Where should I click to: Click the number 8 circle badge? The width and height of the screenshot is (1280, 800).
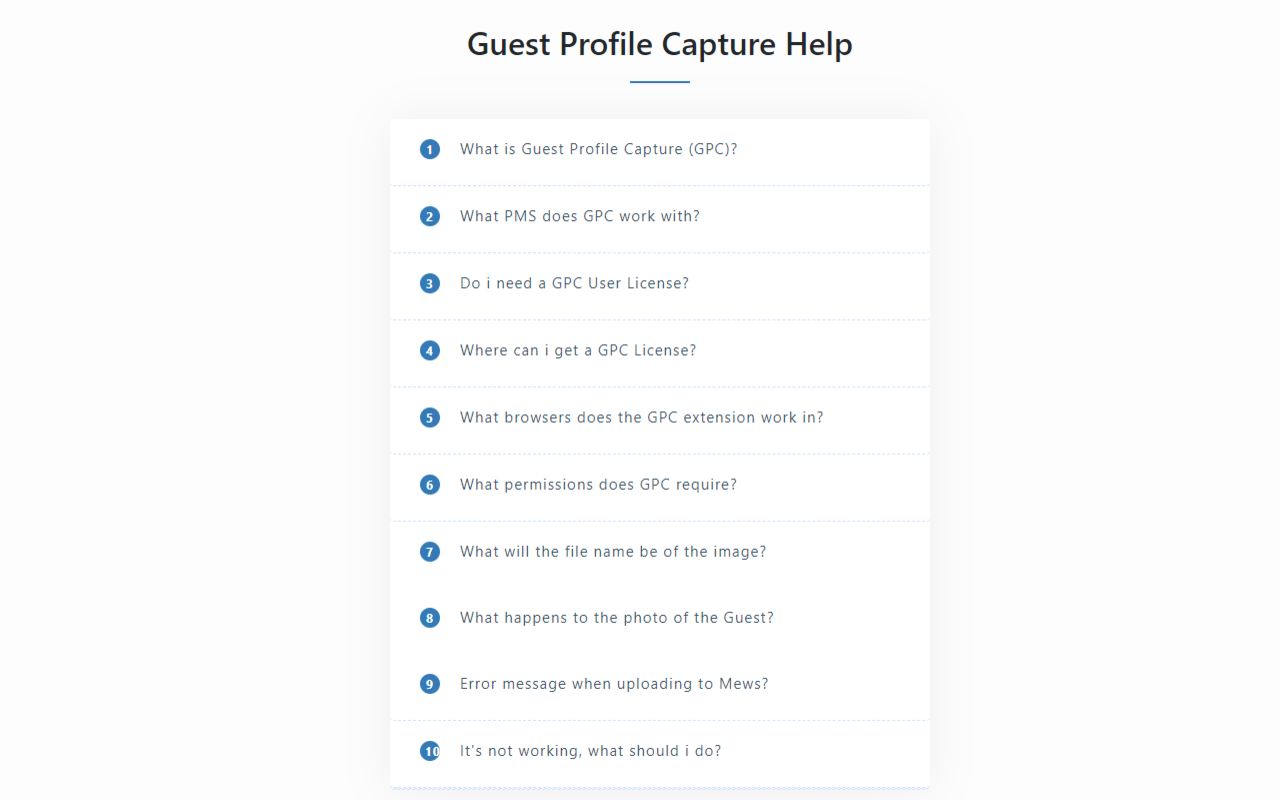pos(430,618)
